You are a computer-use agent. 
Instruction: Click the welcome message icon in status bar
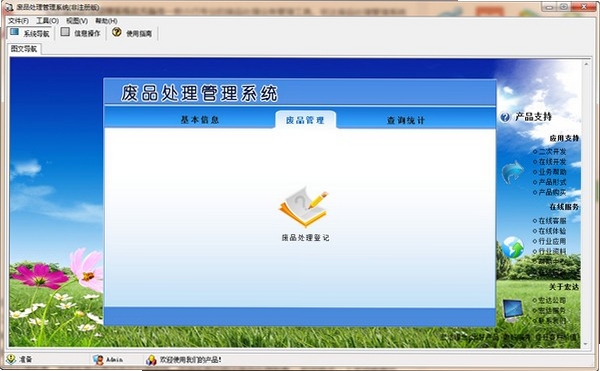(x=152, y=360)
